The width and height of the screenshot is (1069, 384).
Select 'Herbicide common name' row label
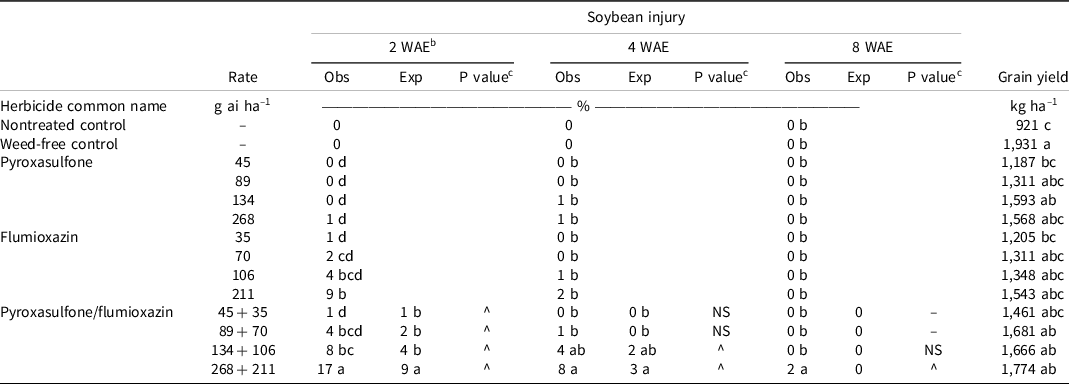tap(84, 106)
